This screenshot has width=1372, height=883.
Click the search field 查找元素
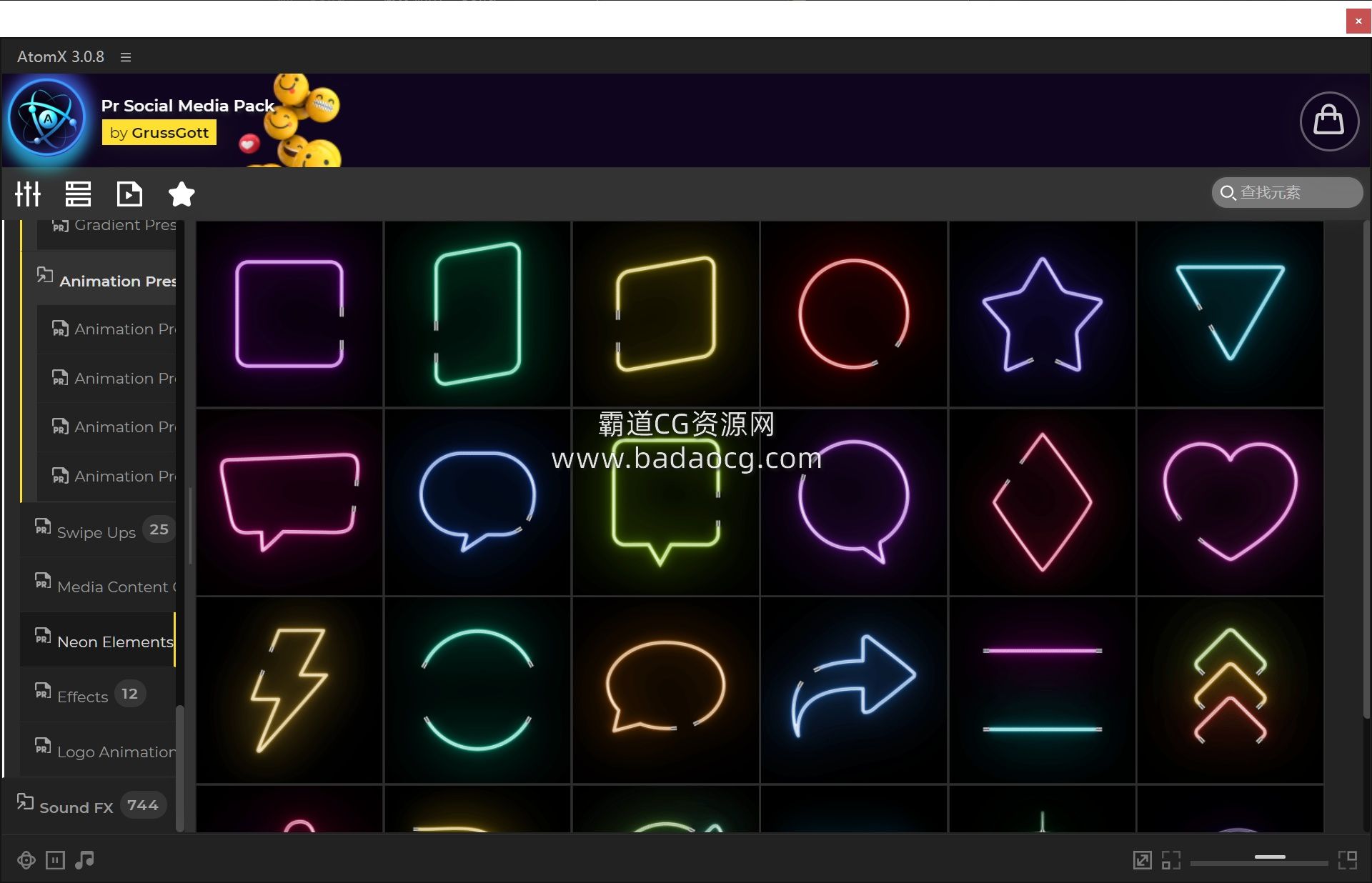[1287, 193]
